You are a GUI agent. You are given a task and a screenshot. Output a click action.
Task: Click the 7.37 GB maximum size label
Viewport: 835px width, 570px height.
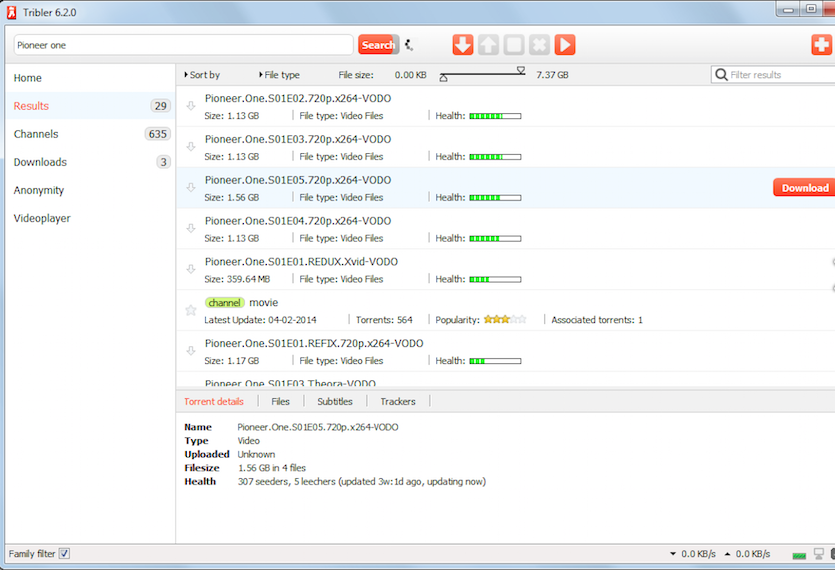point(552,75)
